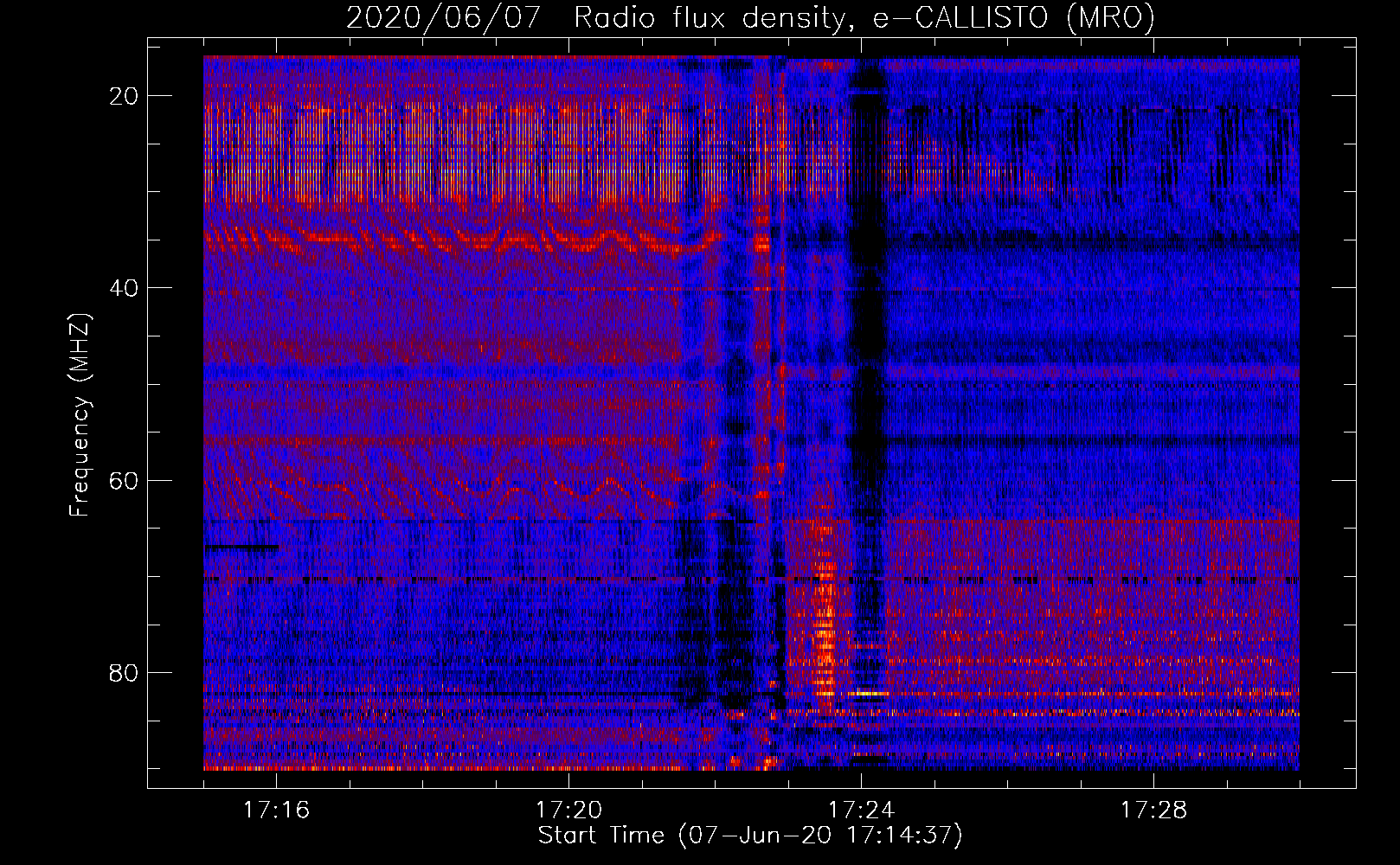The width and height of the screenshot is (1400, 865).
Task: Click the '40' frequency tick label
Action: tap(124, 288)
